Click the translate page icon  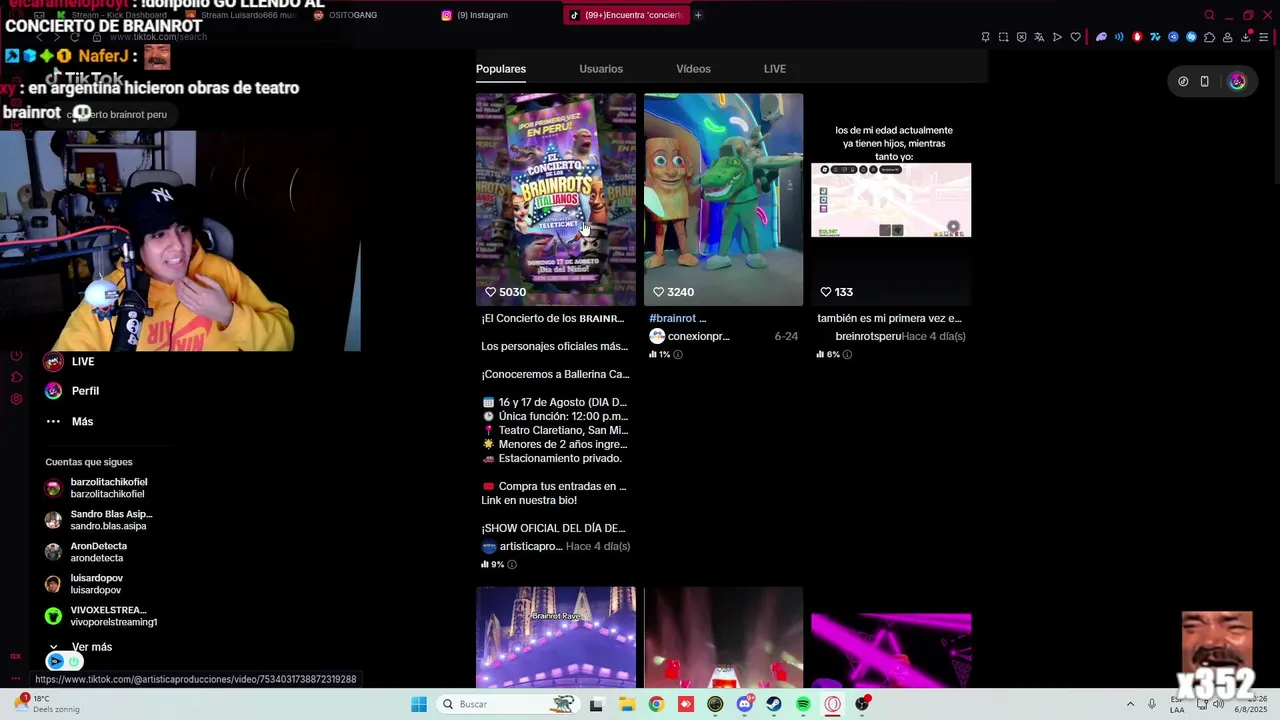tap(1039, 37)
